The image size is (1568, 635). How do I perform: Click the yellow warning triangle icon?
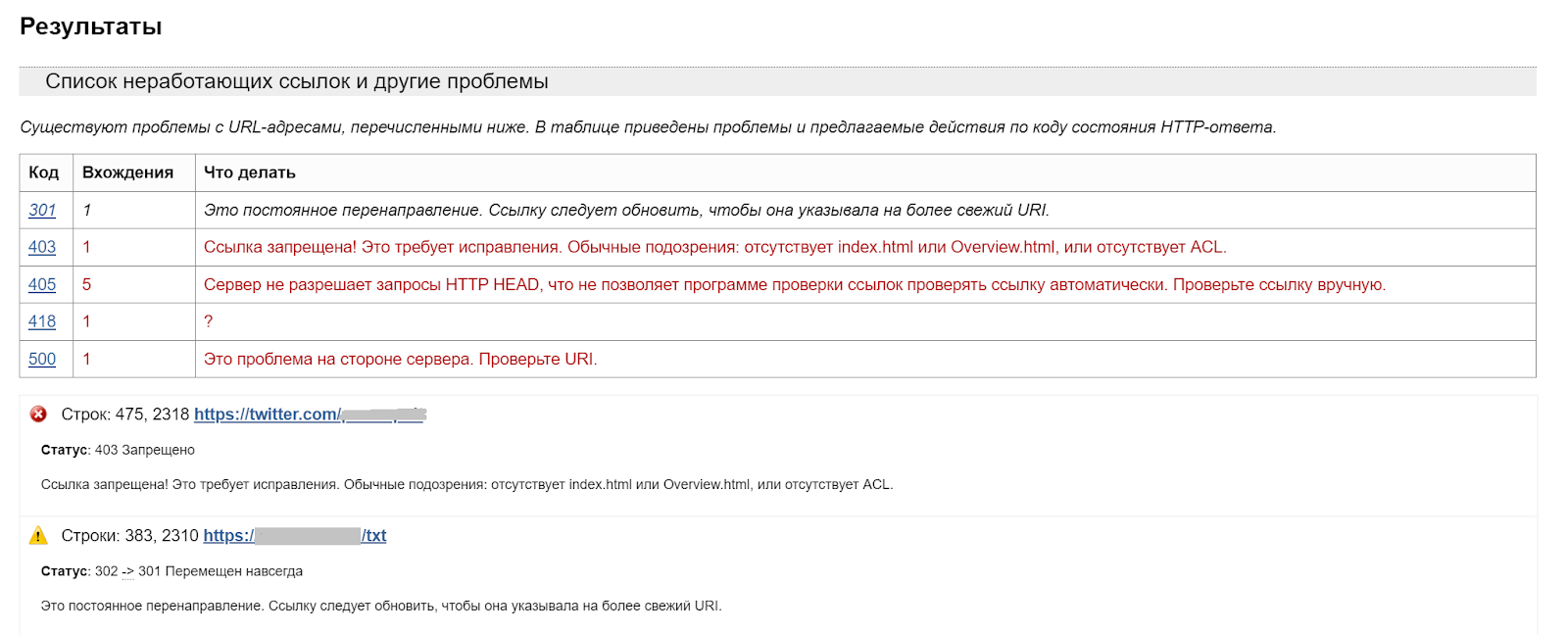tap(38, 536)
